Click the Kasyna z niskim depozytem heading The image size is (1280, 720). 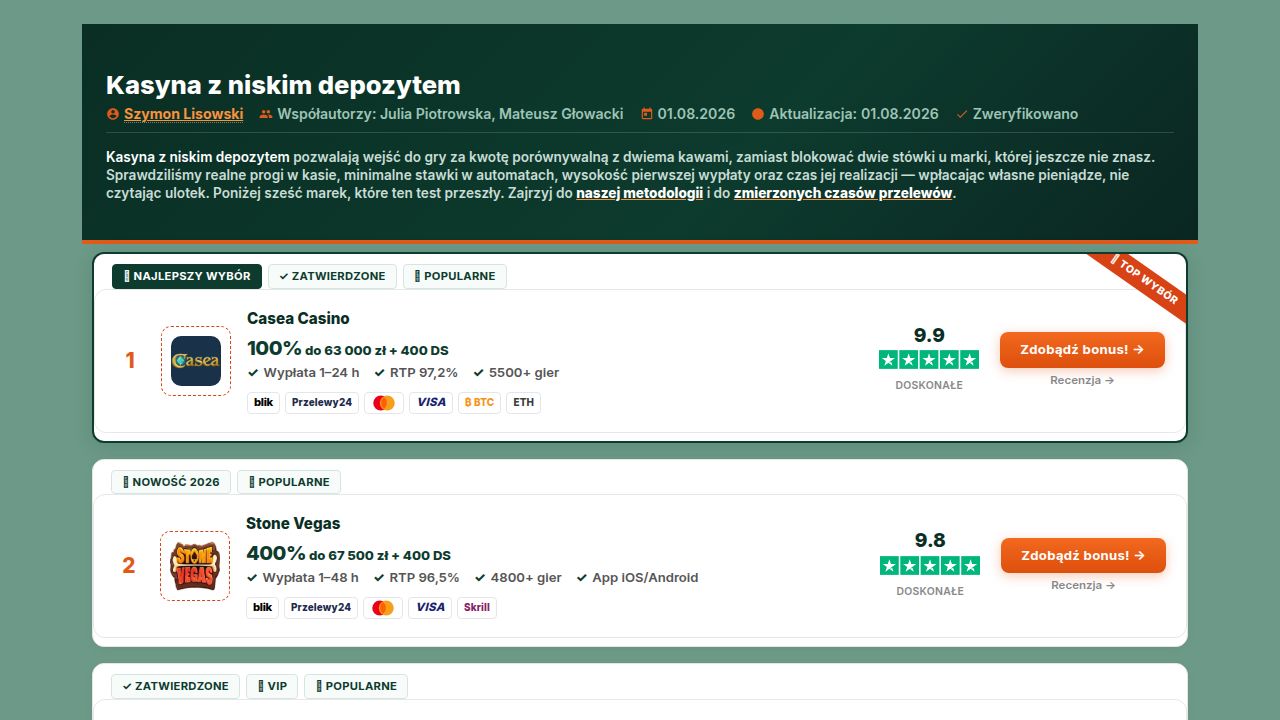[283, 85]
